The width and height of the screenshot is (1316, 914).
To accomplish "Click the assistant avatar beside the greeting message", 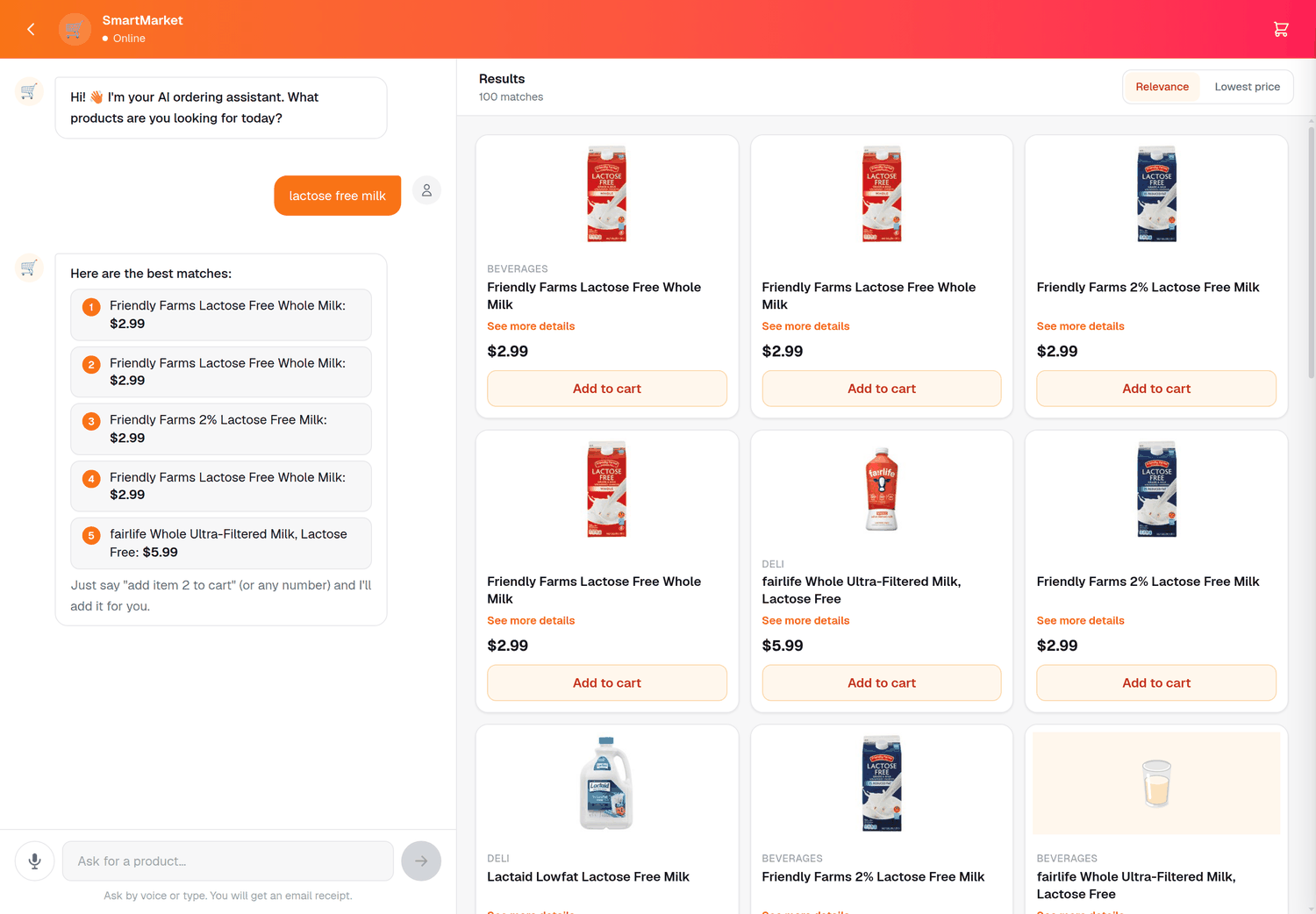I will (x=29, y=91).
